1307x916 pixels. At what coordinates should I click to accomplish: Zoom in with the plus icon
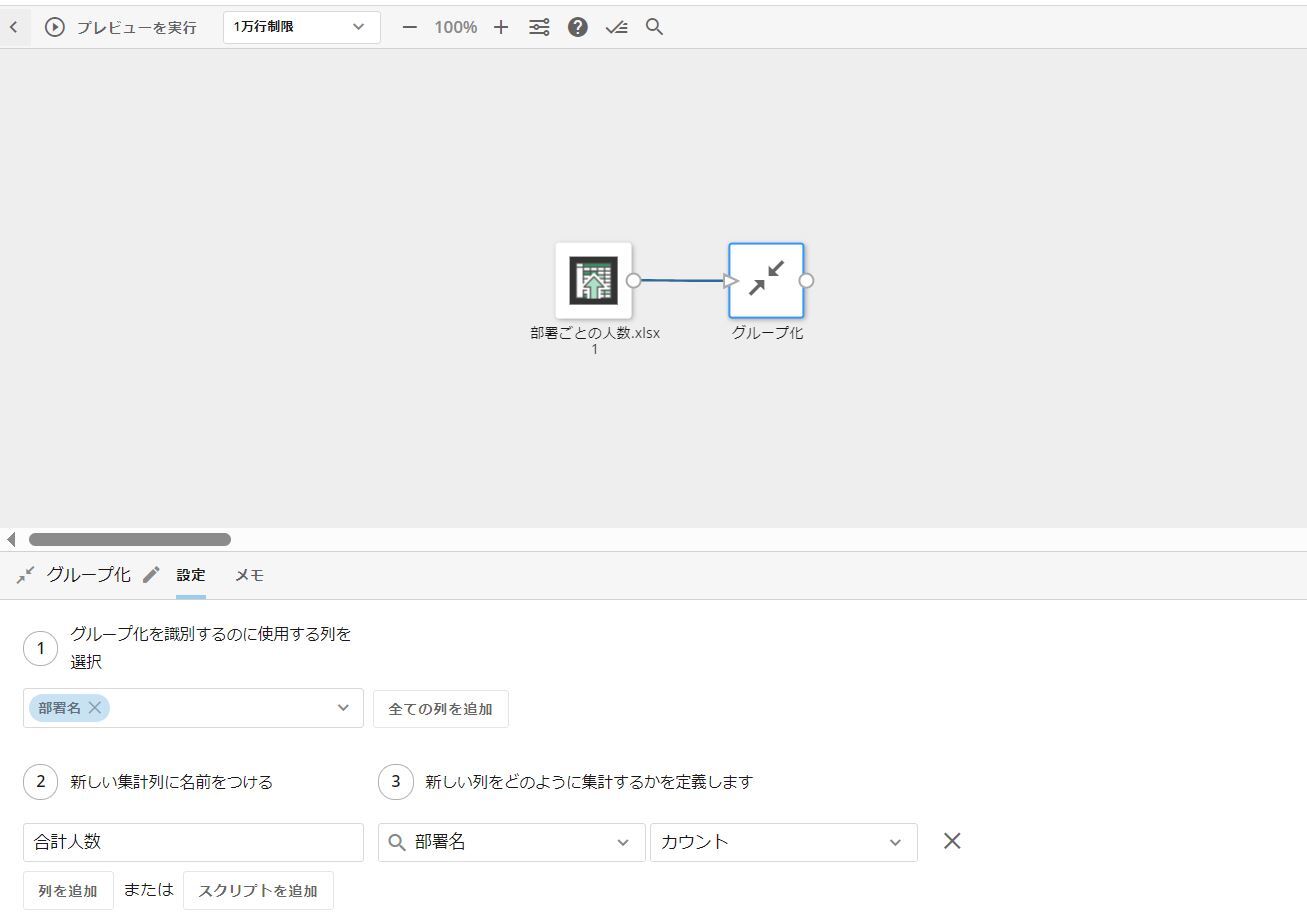[501, 27]
